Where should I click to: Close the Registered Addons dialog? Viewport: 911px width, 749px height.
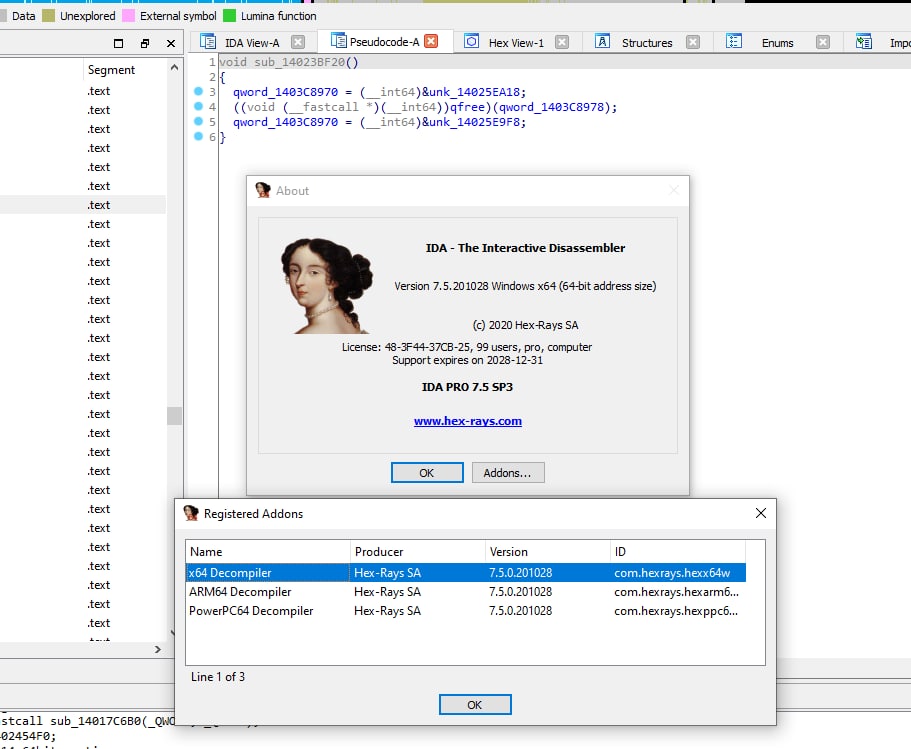761,513
